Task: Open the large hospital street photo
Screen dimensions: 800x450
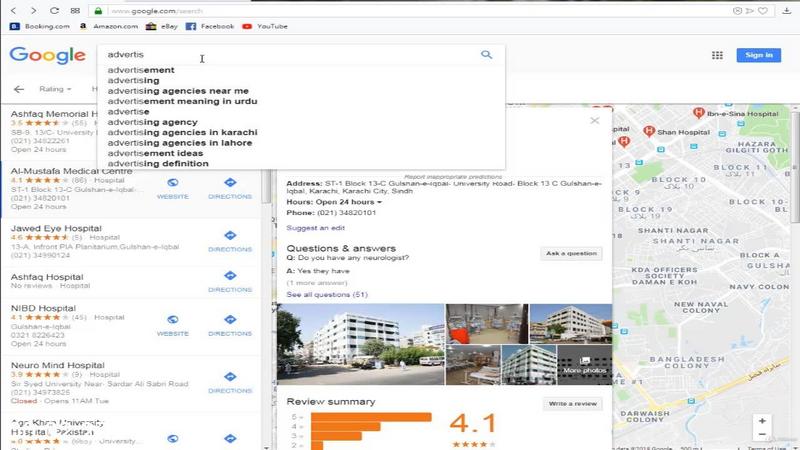Action: tap(361, 344)
